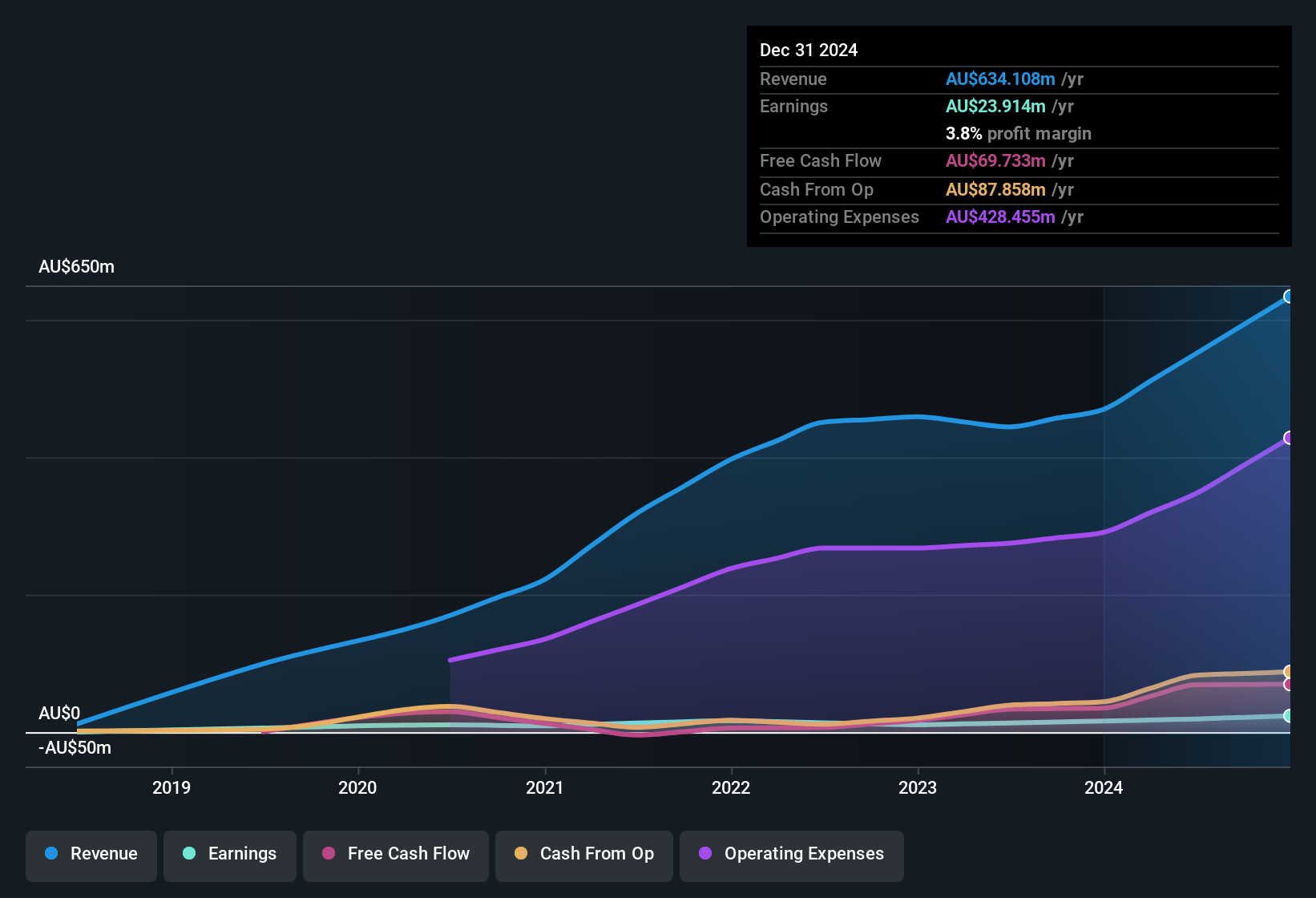The width and height of the screenshot is (1316, 898).
Task: Toggle the Free Cash Flow series visibility
Action: click(x=395, y=854)
